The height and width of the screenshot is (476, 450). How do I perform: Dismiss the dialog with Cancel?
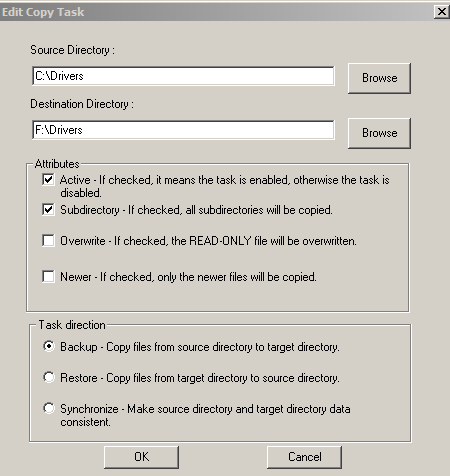tap(304, 457)
